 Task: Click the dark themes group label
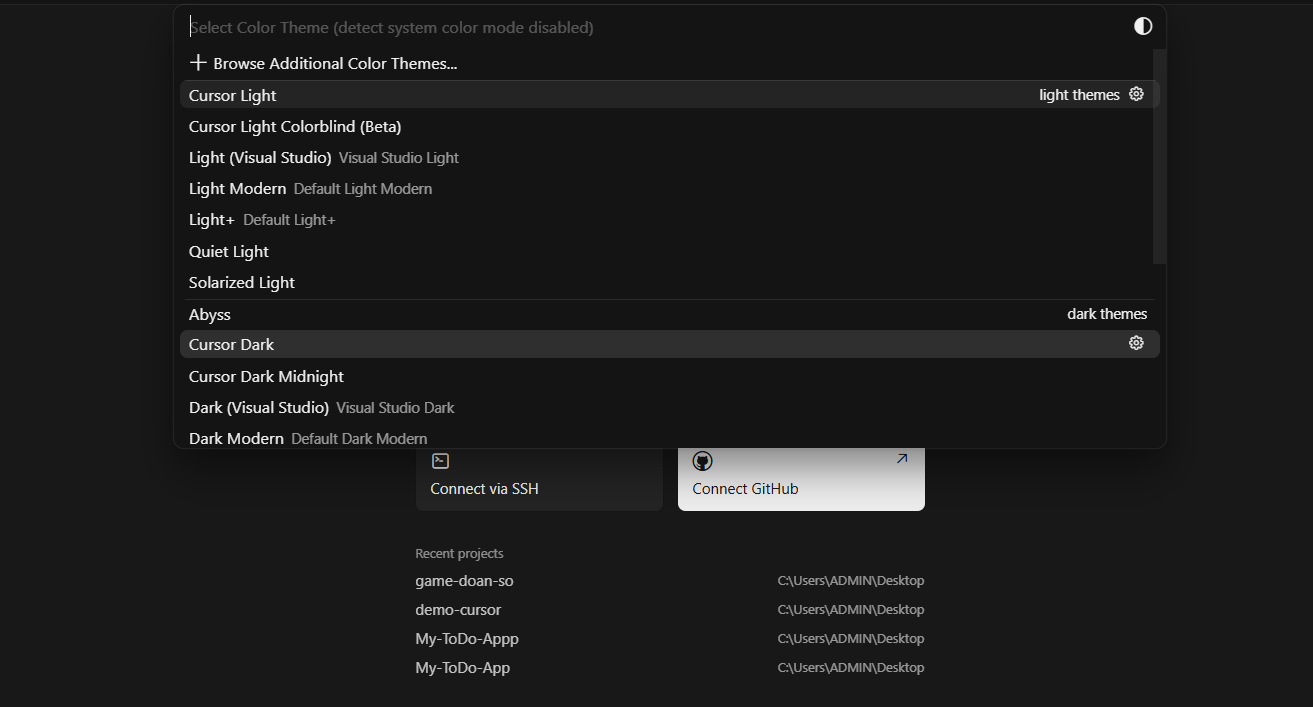(x=1107, y=314)
